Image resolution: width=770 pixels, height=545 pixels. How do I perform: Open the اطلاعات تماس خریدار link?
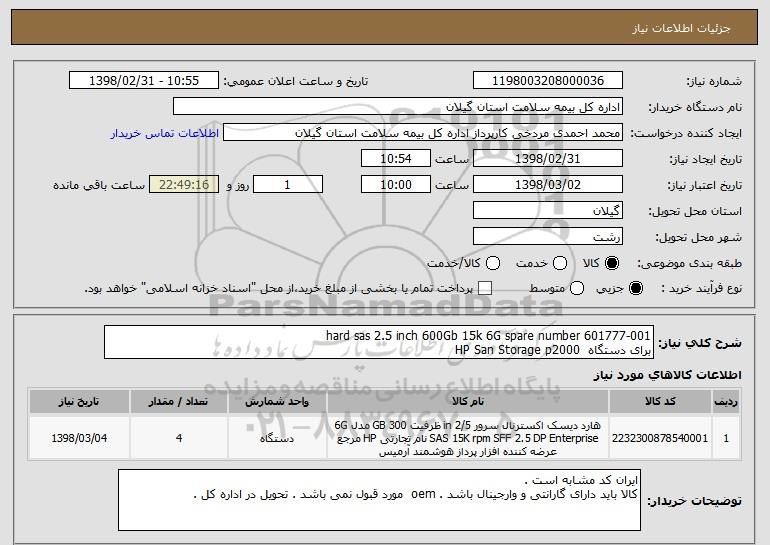[165, 133]
